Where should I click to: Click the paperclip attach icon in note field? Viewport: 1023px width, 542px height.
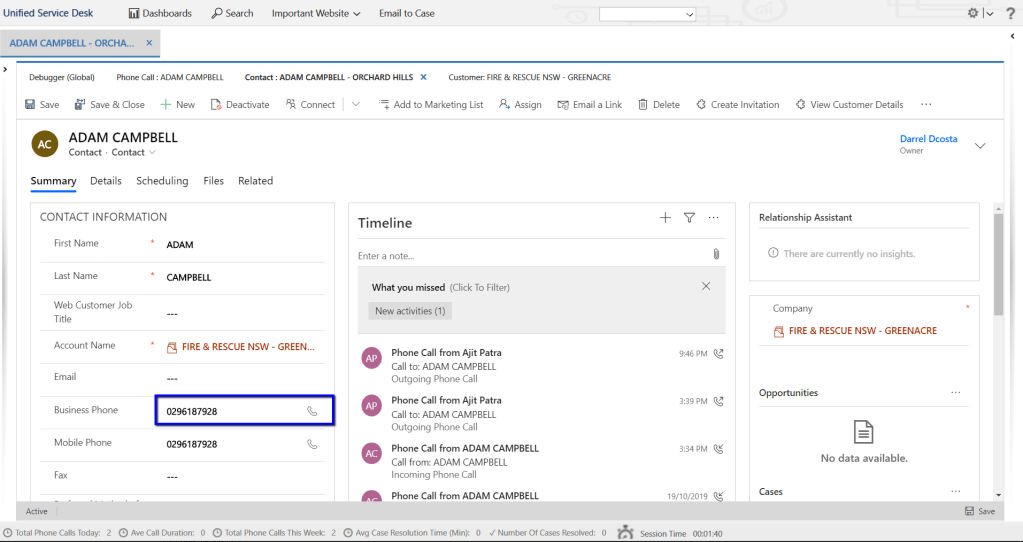click(716, 255)
